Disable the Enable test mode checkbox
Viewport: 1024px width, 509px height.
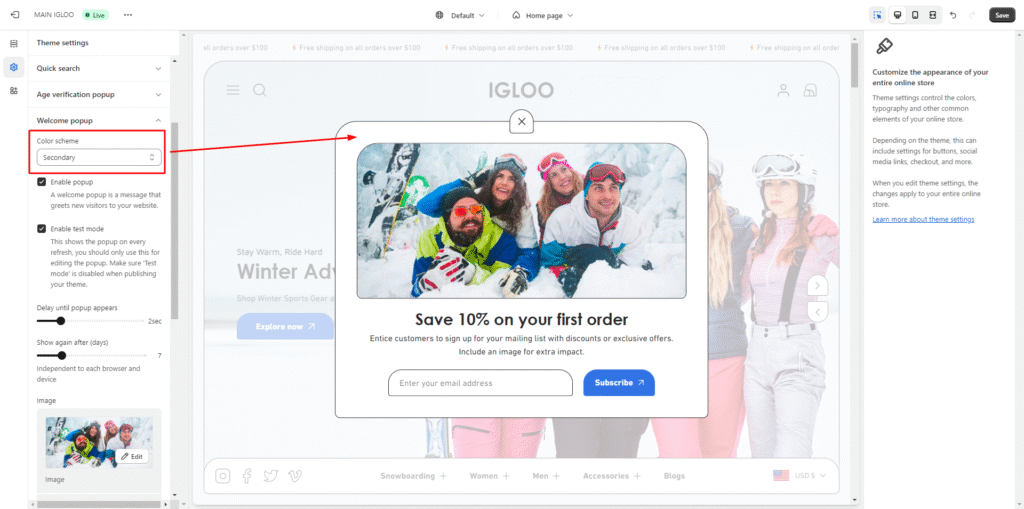tap(42, 229)
